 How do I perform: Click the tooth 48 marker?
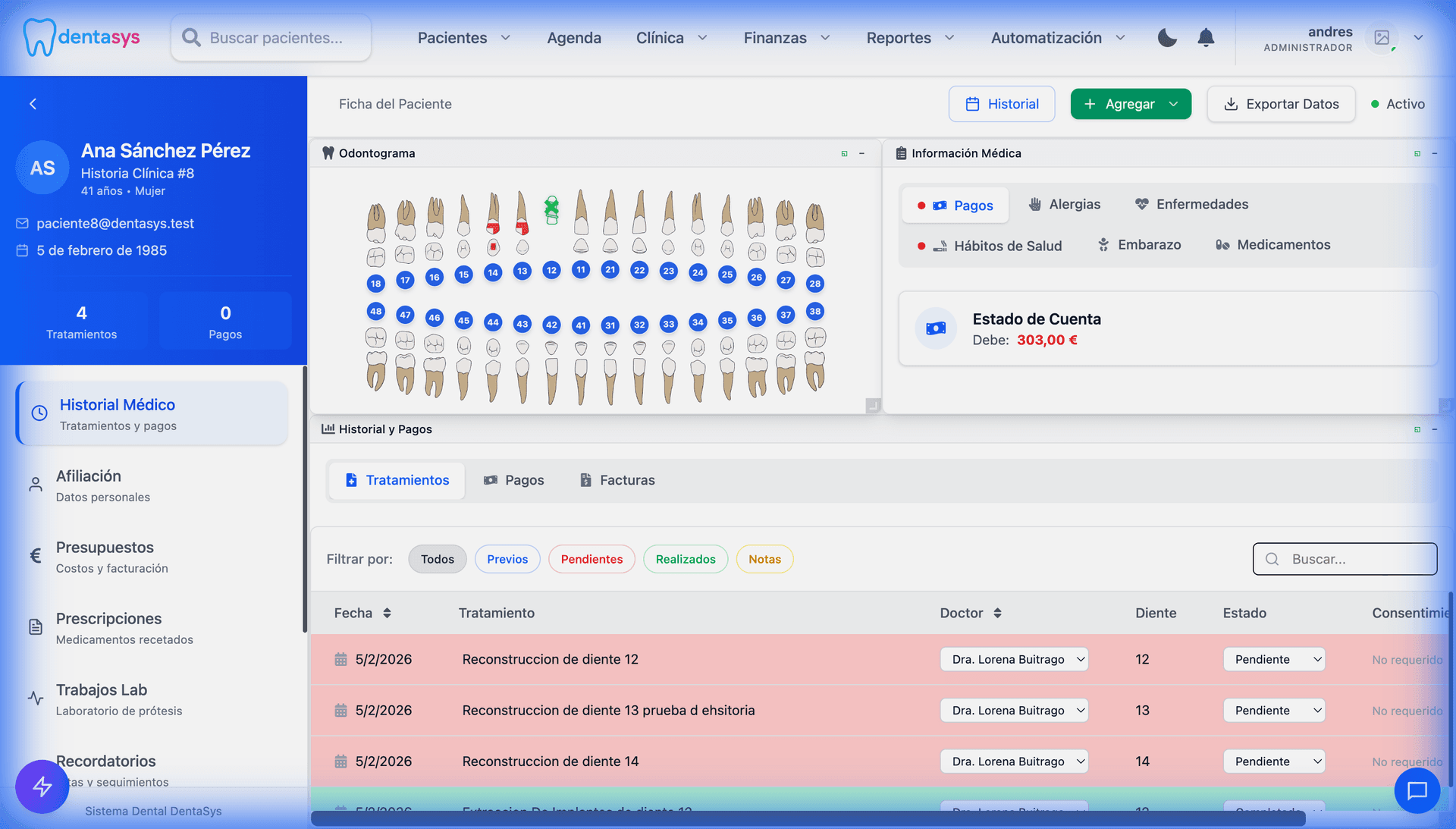[x=375, y=311]
